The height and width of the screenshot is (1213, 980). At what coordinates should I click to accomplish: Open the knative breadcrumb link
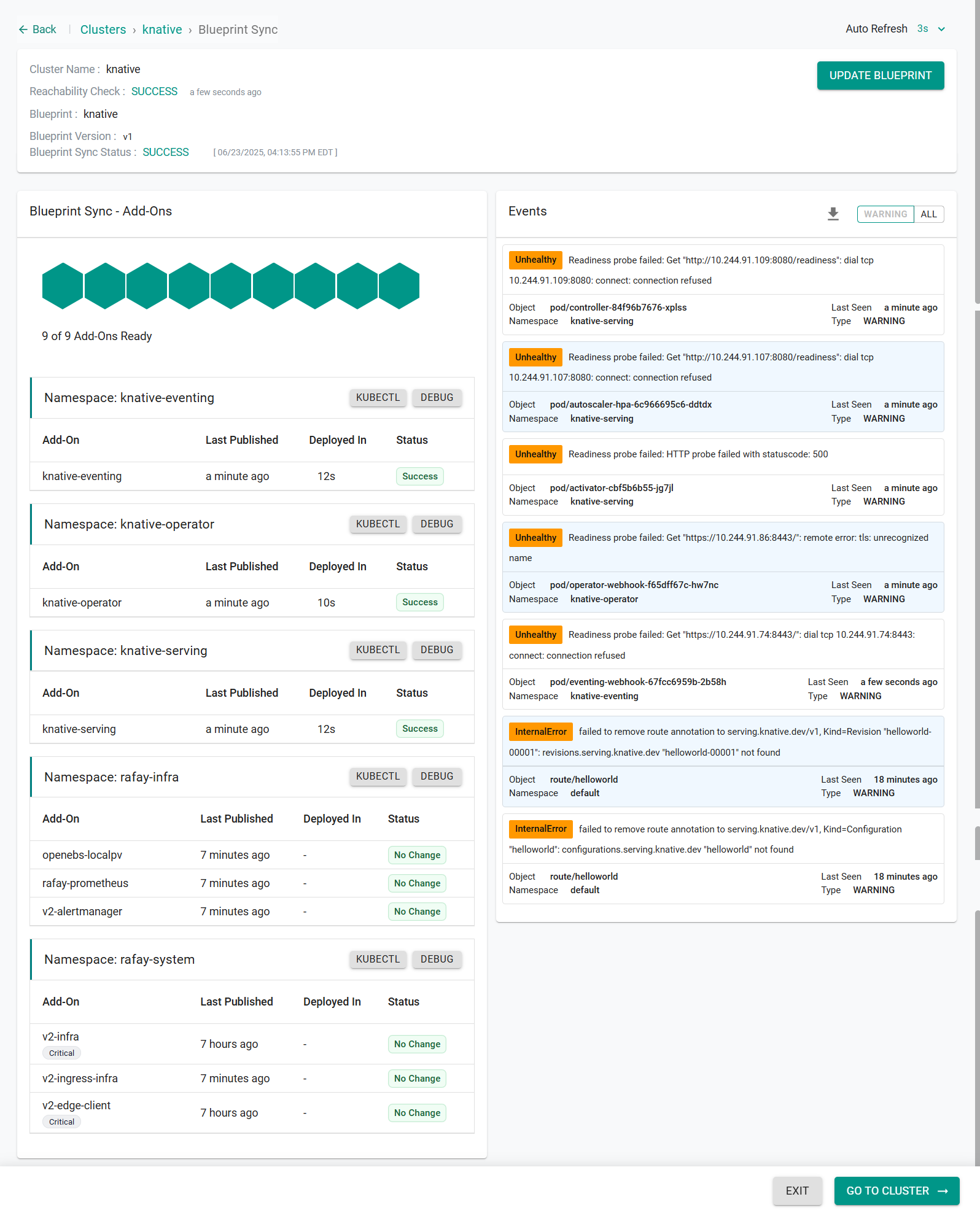coord(162,29)
